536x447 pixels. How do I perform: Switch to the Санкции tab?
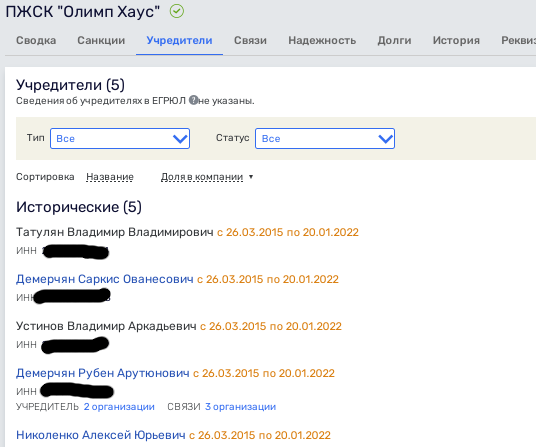coord(101,40)
